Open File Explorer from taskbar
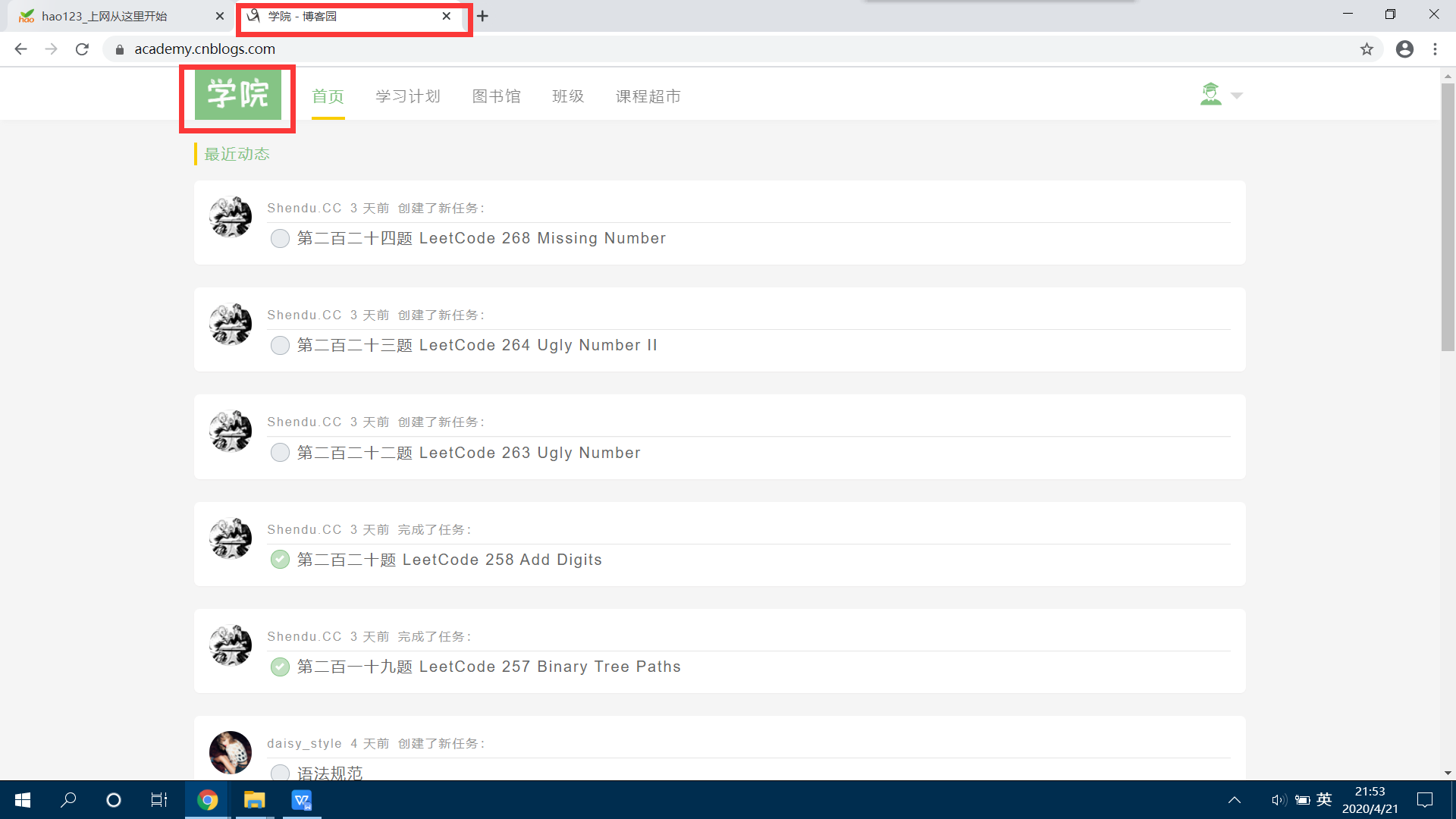The height and width of the screenshot is (819, 1456). tap(254, 800)
